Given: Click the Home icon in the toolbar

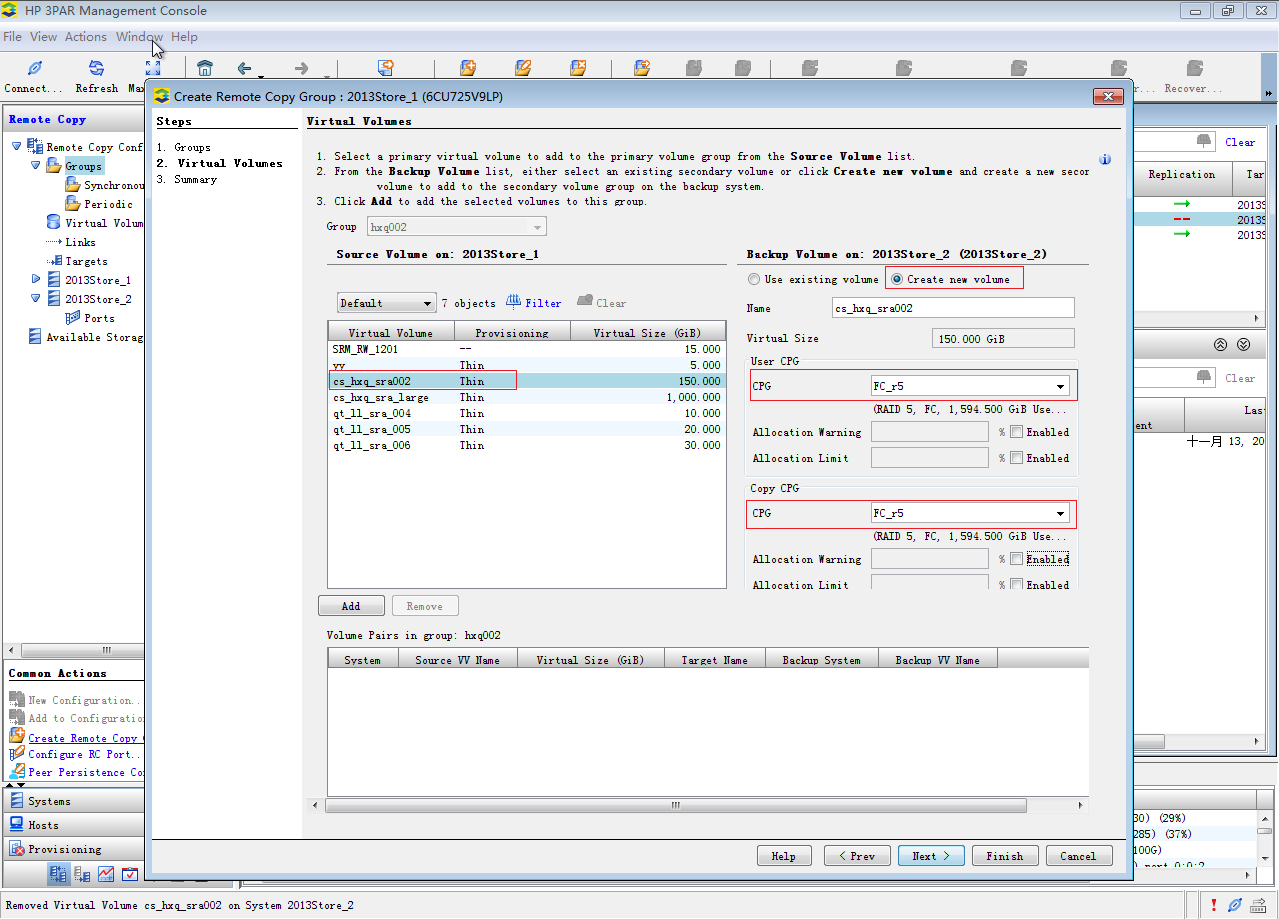Looking at the screenshot, I should [x=206, y=70].
